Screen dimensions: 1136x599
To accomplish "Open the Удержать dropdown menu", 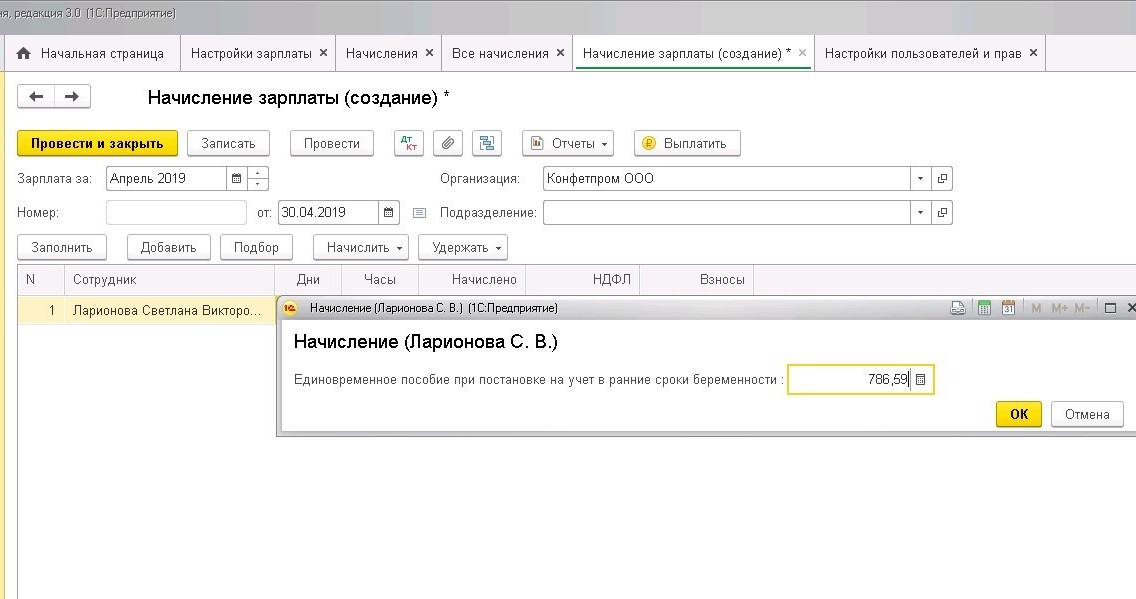I will (463, 247).
